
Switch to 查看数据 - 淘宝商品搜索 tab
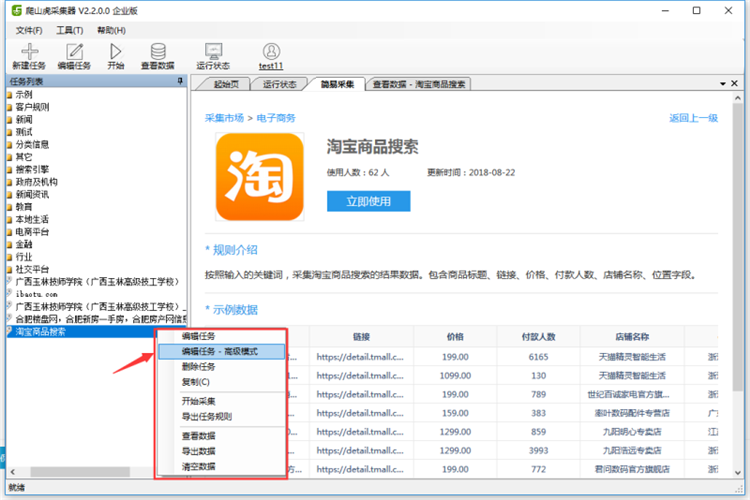coord(419,84)
